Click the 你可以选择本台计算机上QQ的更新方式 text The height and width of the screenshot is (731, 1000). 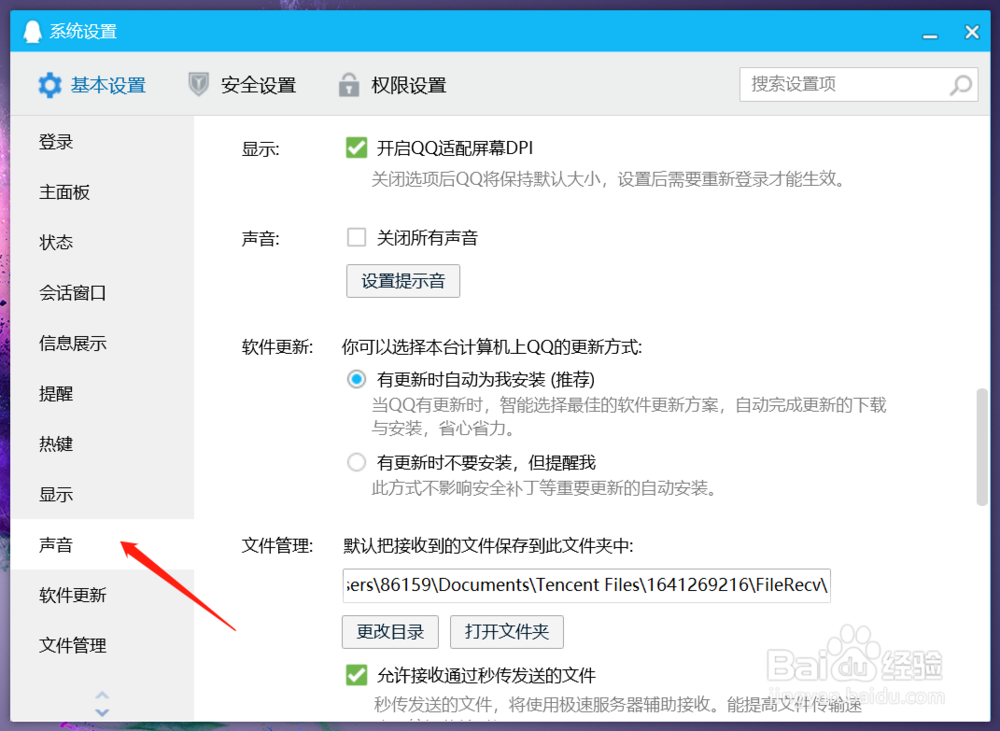(492, 347)
